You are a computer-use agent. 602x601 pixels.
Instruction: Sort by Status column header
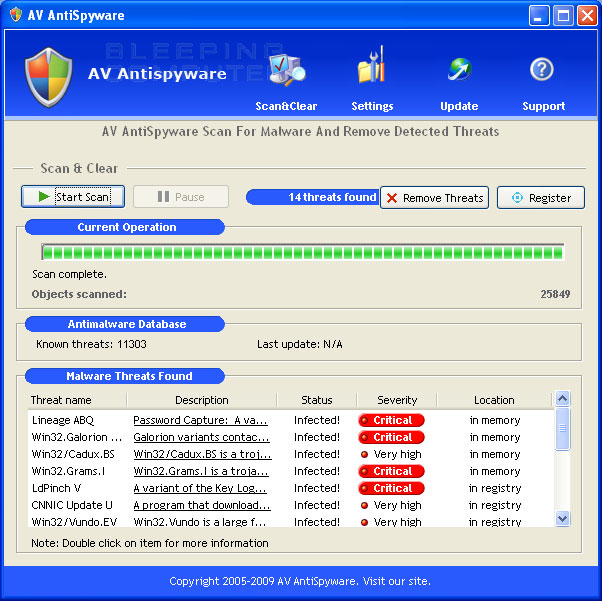tap(317, 400)
